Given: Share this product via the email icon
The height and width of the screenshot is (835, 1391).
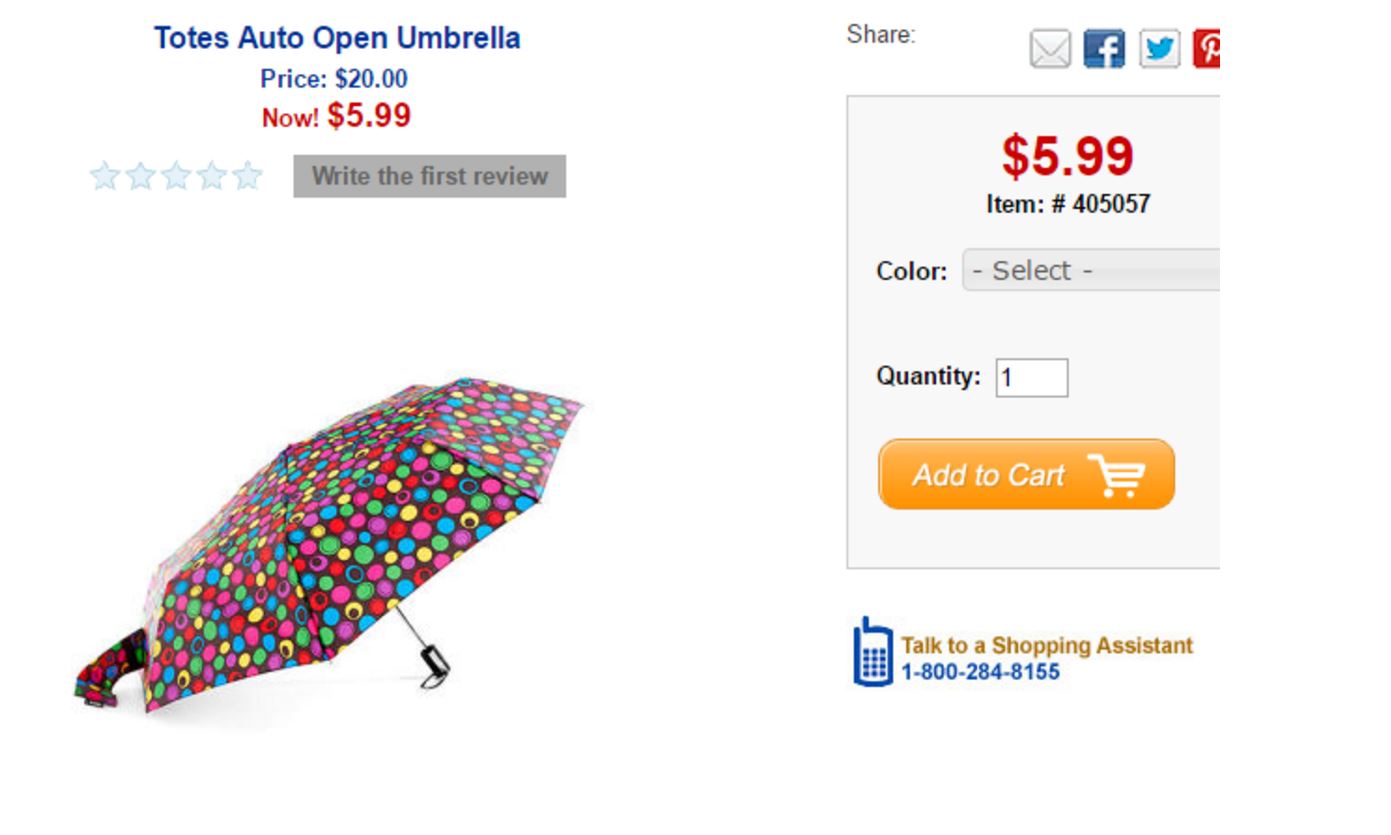Looking at the screenshot, I should tap(1050, 49).
